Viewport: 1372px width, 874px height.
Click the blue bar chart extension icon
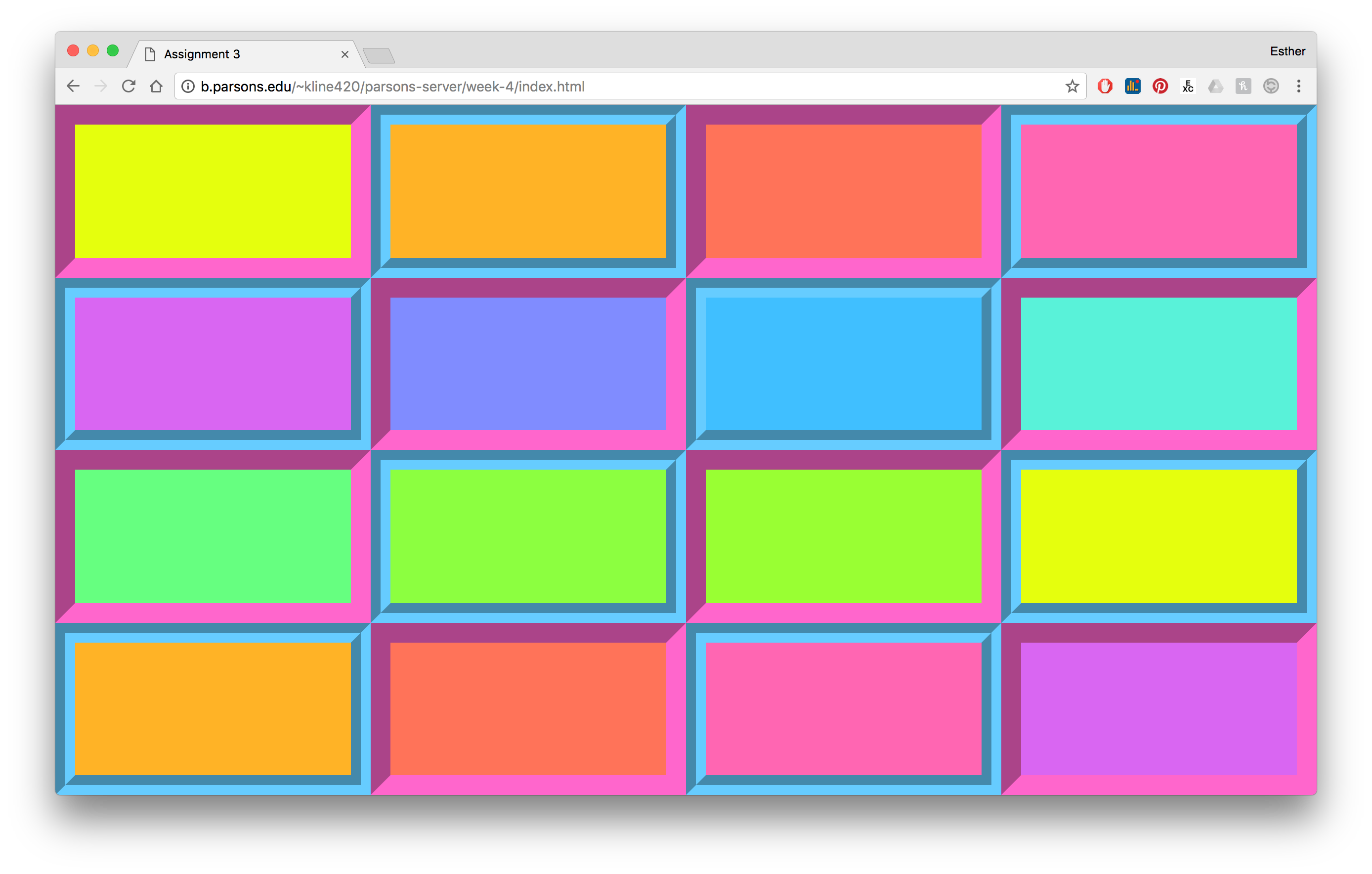click(1132, 86)
